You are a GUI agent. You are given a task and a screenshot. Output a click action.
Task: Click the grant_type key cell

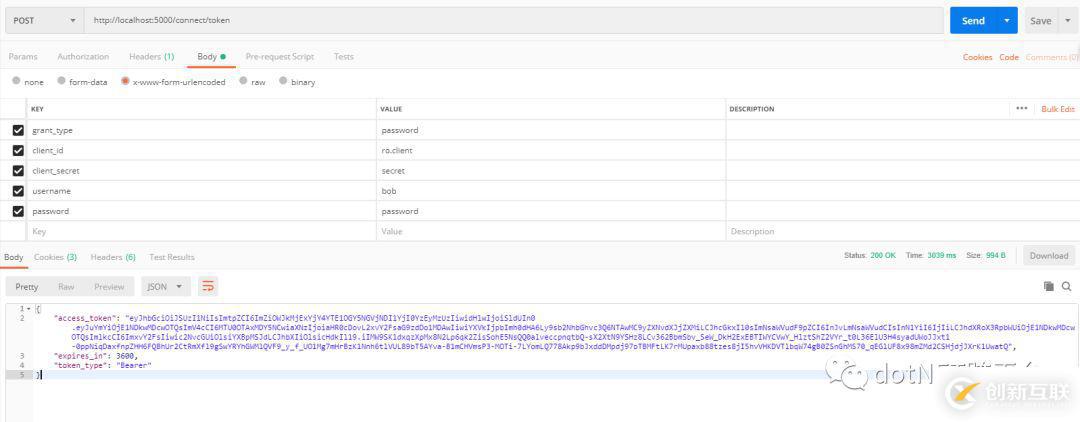(x=202, y=130)
